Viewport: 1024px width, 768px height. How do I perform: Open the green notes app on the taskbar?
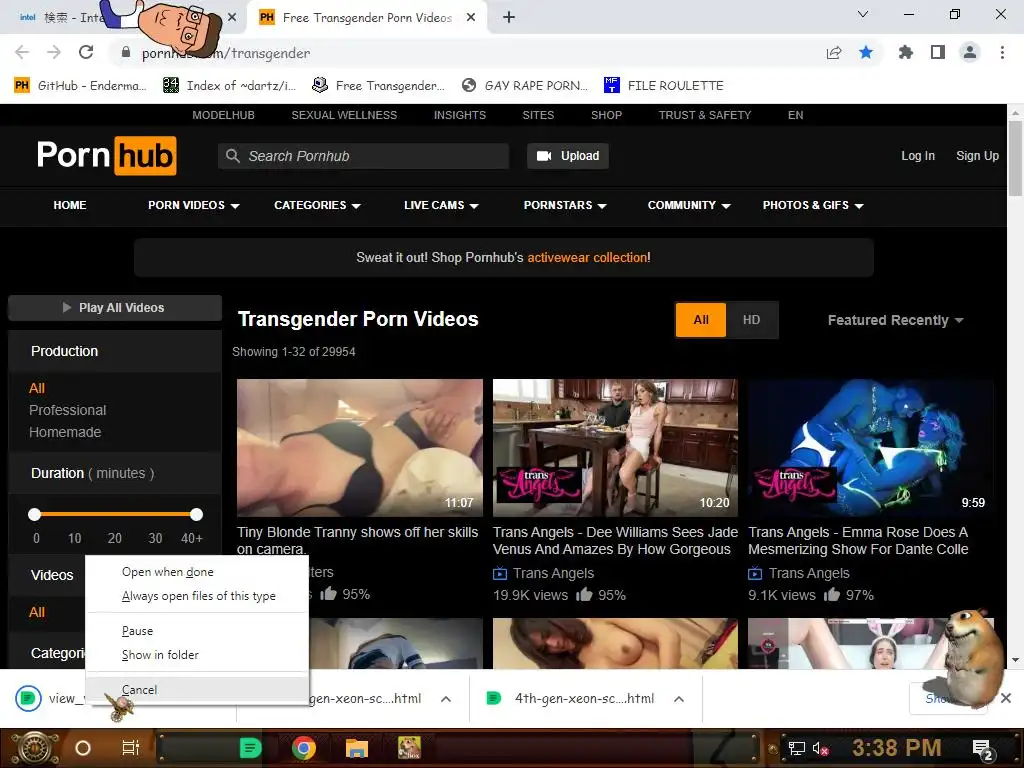[x=250, y=748]
